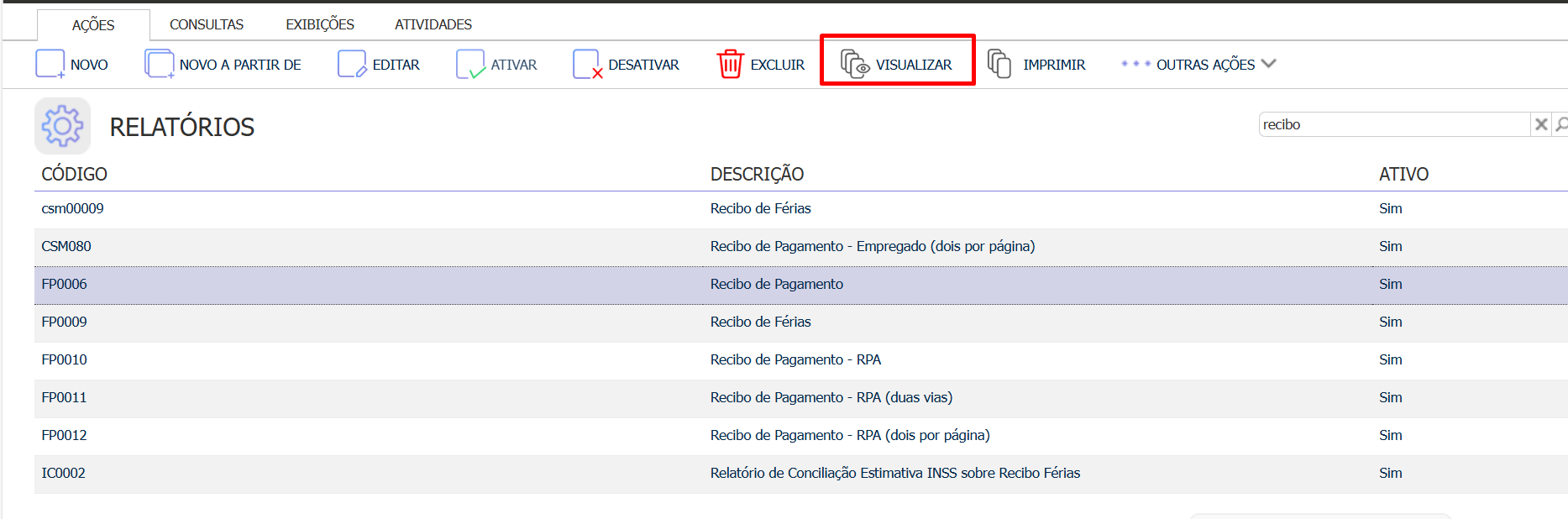Select the csm00009 Recibo de Férias row

(x=760, y=208)
